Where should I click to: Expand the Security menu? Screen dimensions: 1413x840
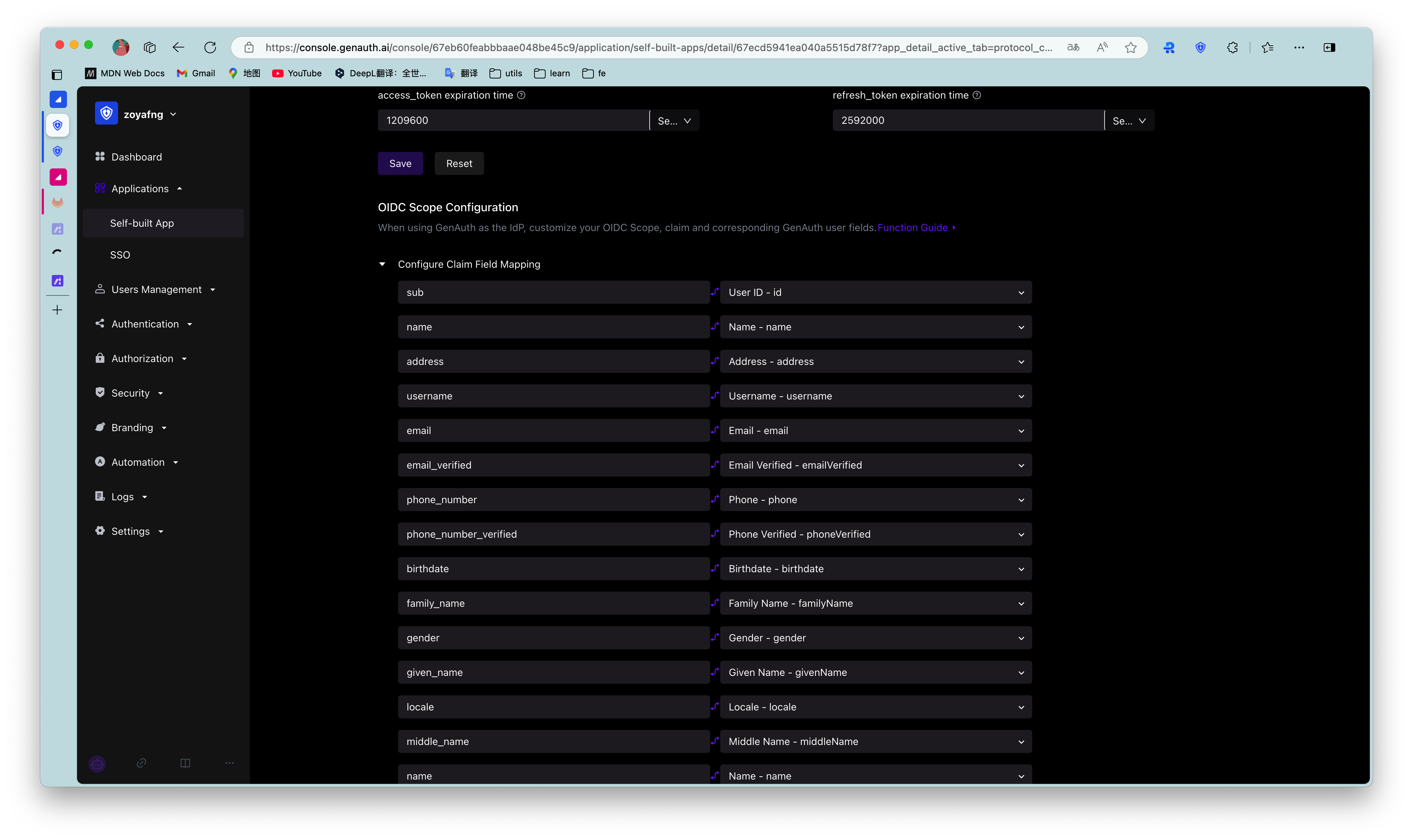(x=130, y=393)
